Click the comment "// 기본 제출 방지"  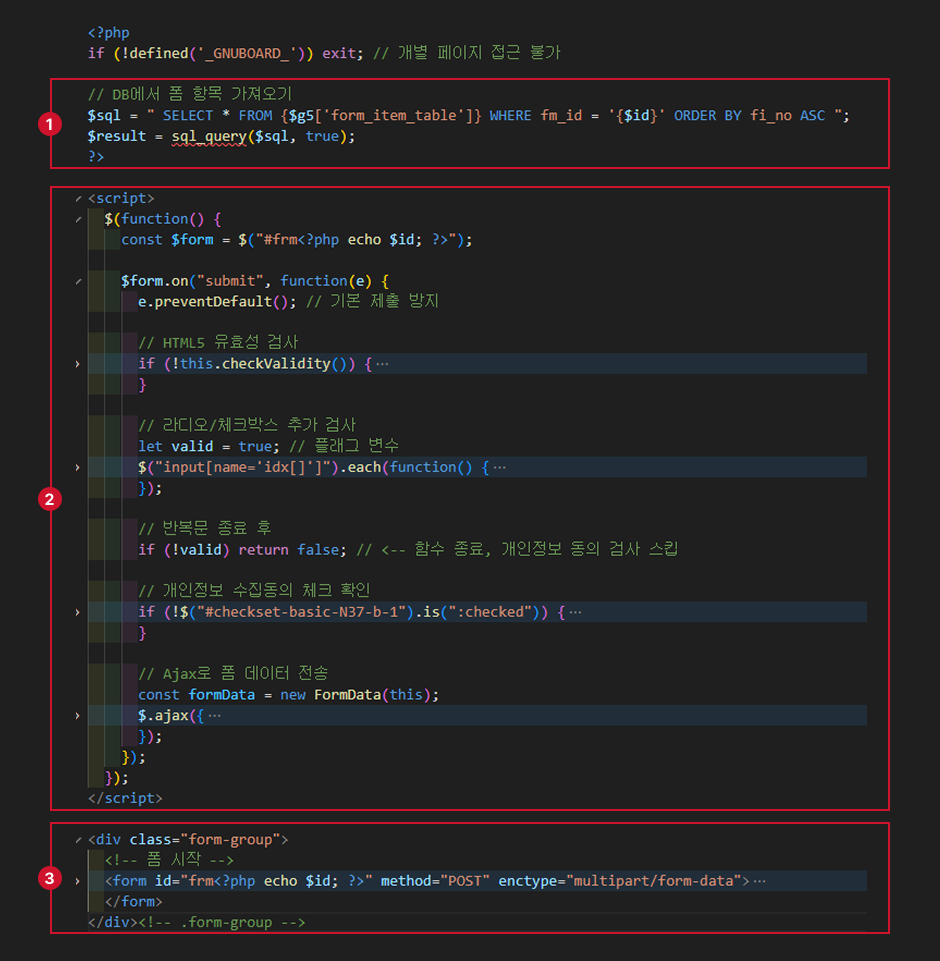[x=373, y=301]
